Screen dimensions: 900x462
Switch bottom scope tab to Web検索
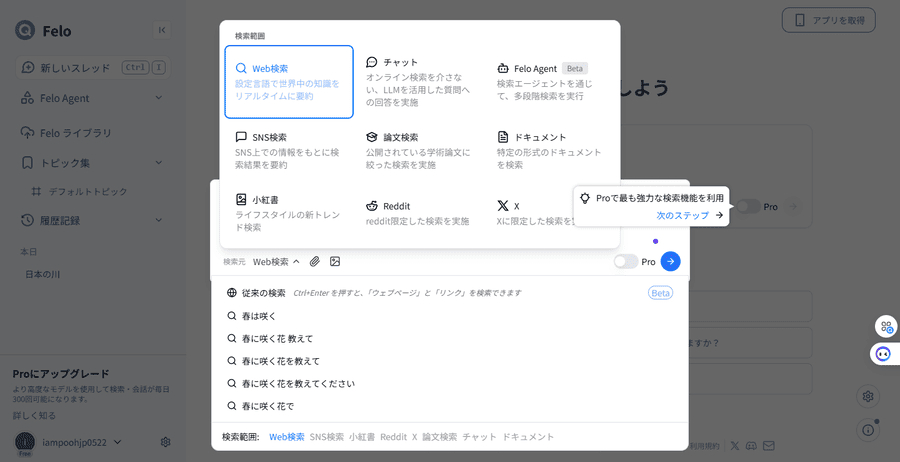287,437
